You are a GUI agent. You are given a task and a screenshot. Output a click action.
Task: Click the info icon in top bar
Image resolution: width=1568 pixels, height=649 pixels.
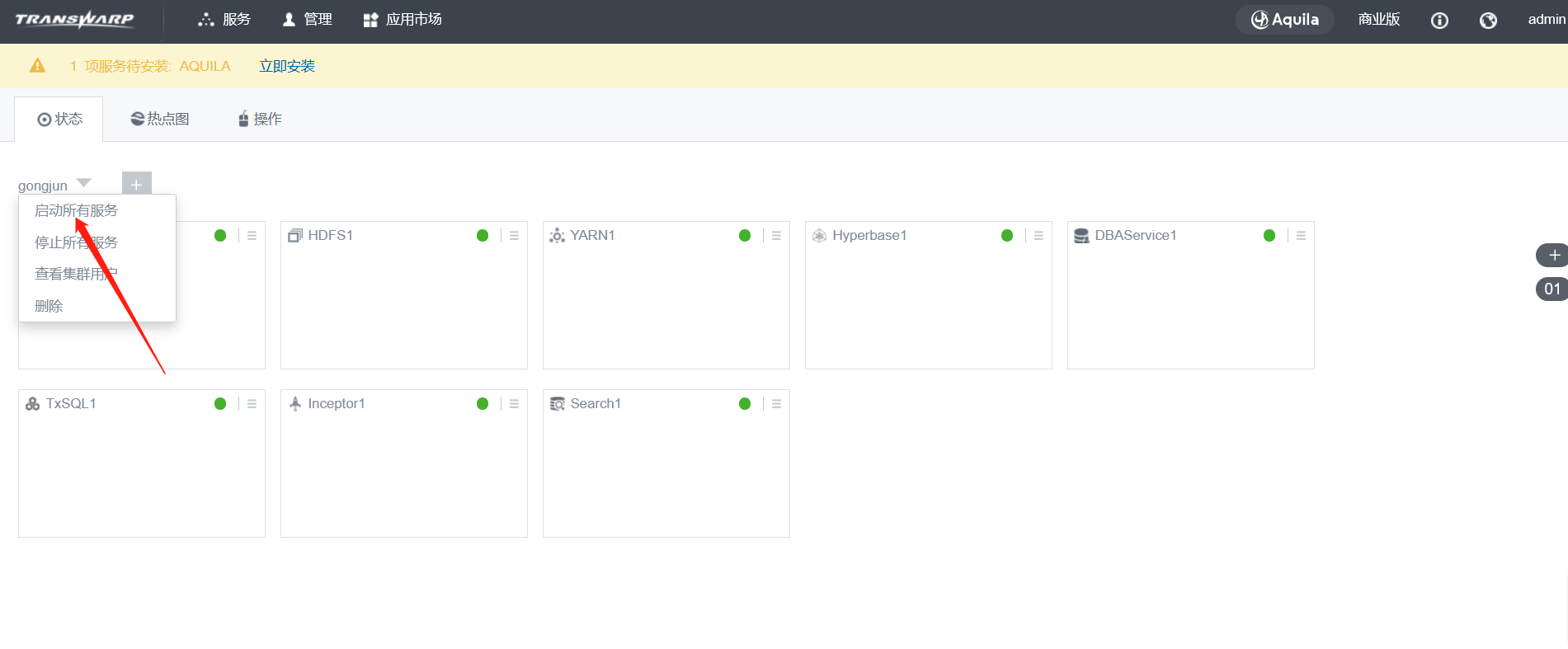coord(1439,21)
